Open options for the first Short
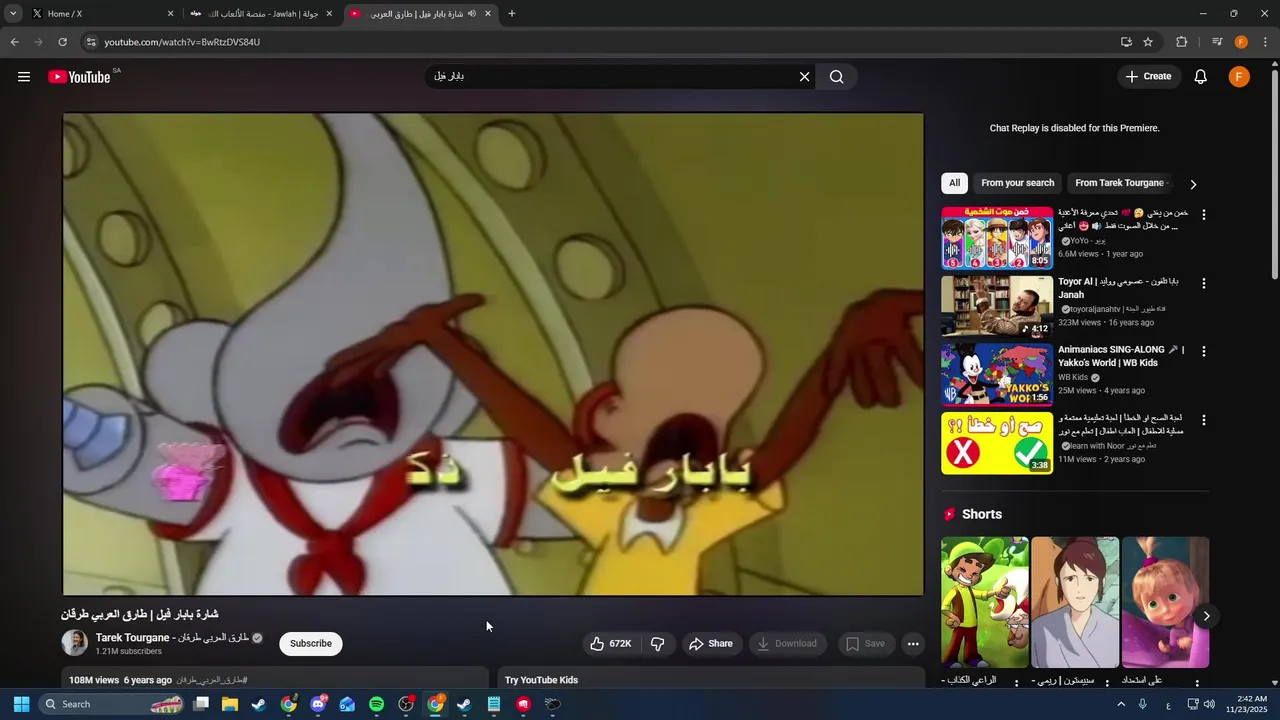The image size is (1280, 720). (x=1017, y=684)
